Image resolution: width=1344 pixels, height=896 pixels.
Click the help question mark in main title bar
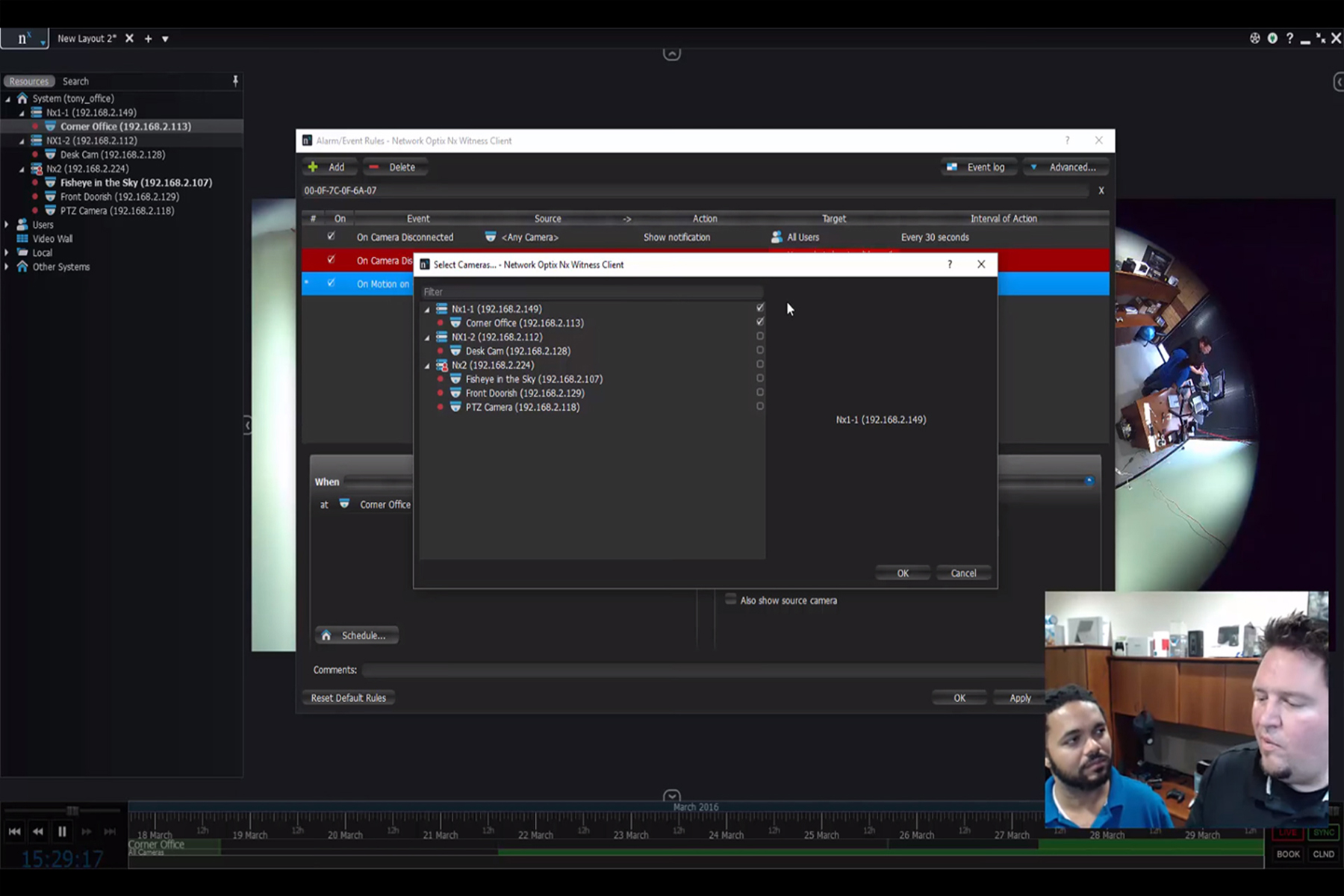click(1289, 38)
